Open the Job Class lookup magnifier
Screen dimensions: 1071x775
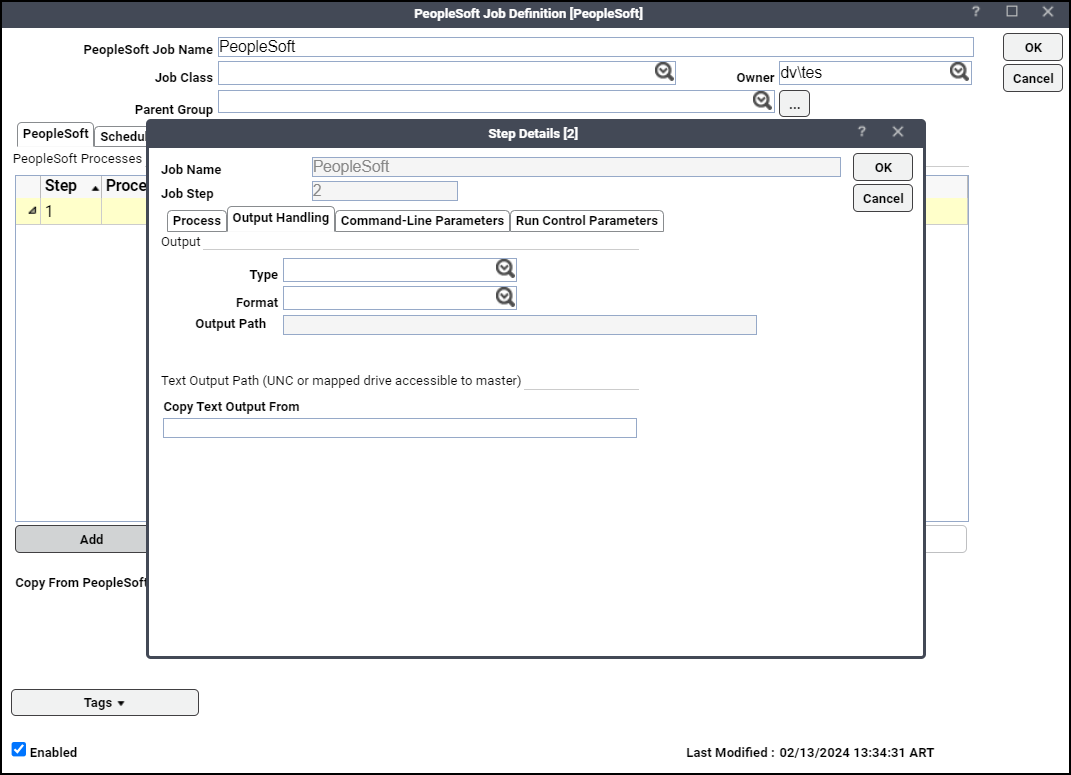[x=664, y=71]
